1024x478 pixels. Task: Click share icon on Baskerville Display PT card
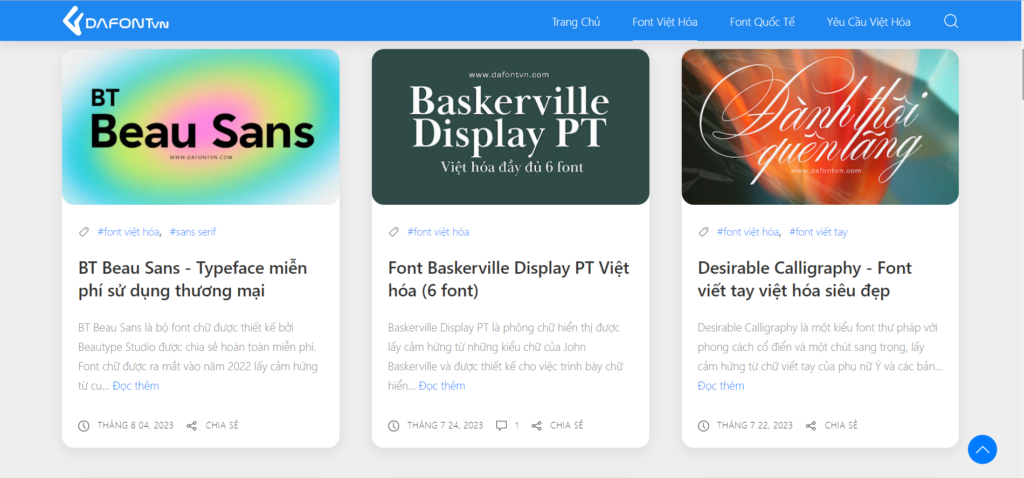click(536, 426)
